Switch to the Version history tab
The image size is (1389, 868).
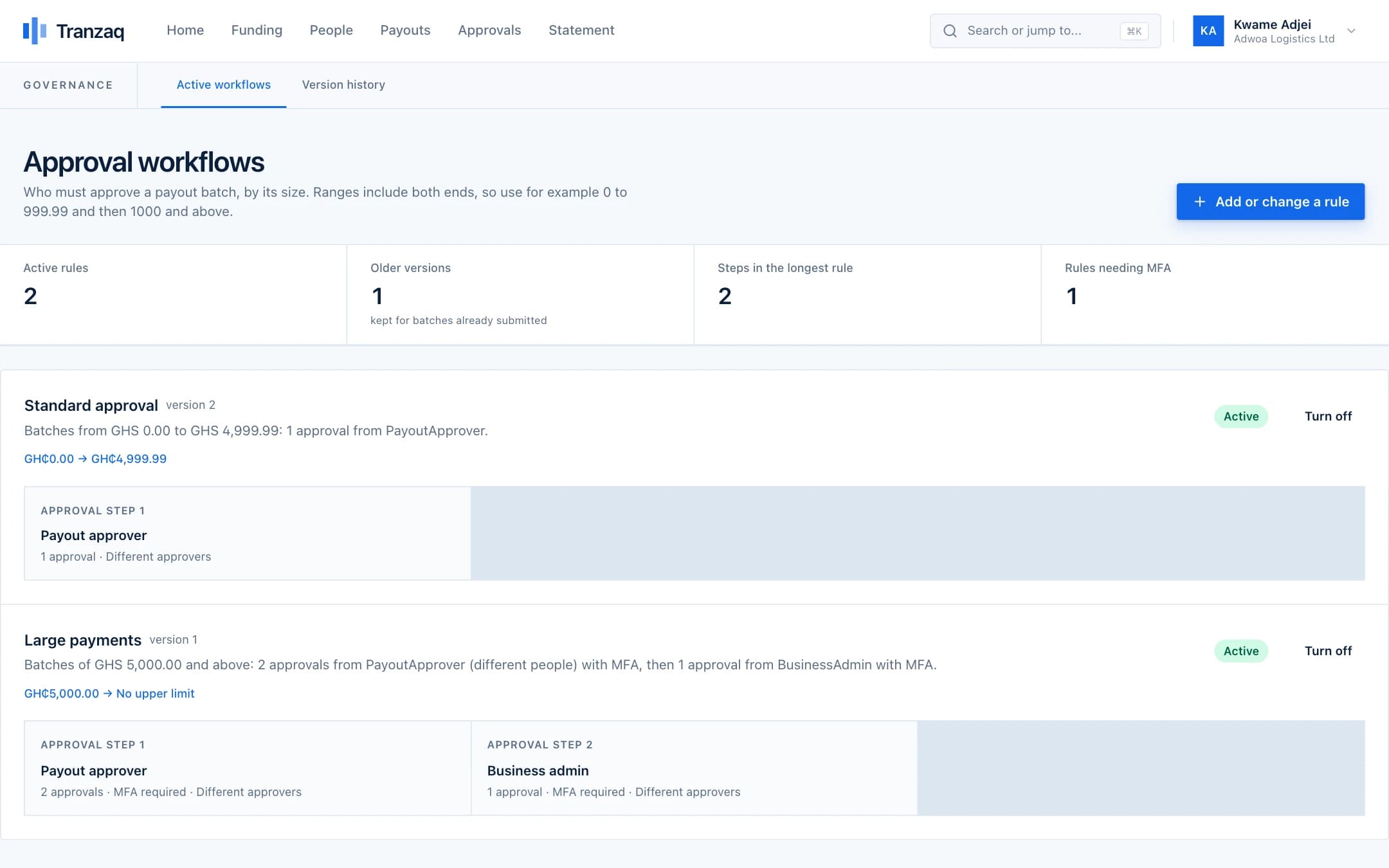(x=343, y=85)
